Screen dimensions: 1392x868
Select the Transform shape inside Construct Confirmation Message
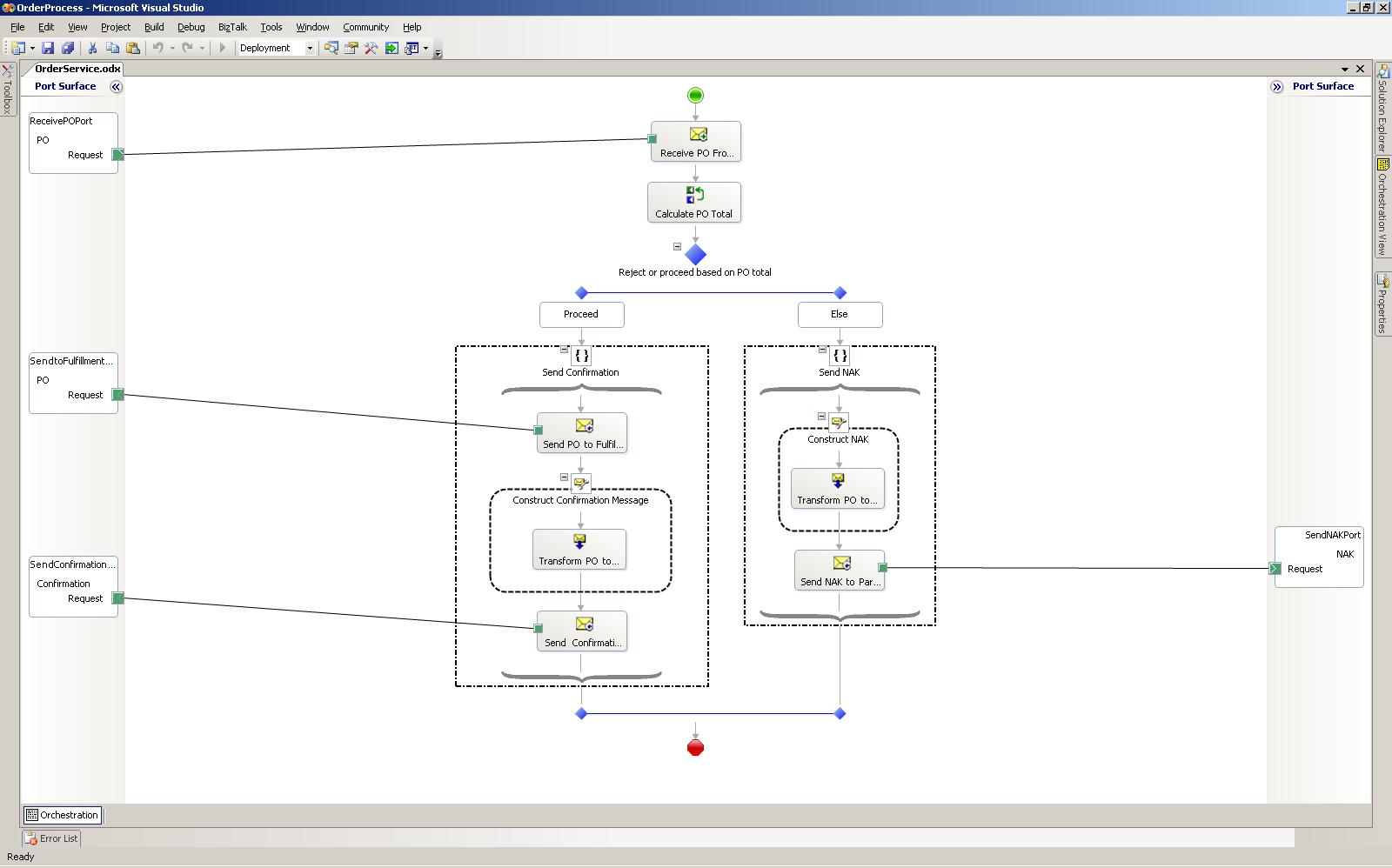coord(579,550)
